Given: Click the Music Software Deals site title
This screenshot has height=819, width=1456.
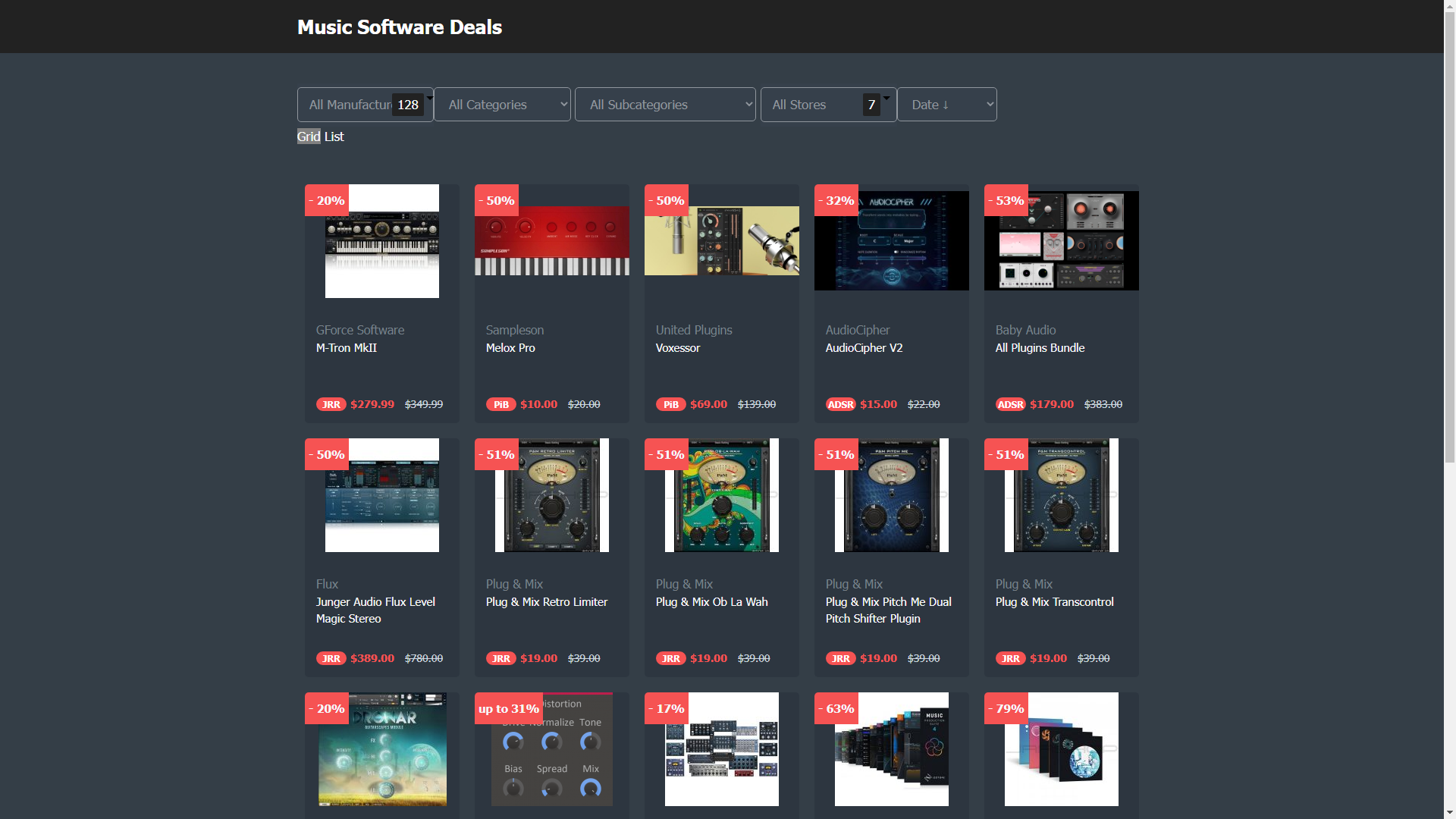Looking at the screenshot, I should (x=400, y=27).
